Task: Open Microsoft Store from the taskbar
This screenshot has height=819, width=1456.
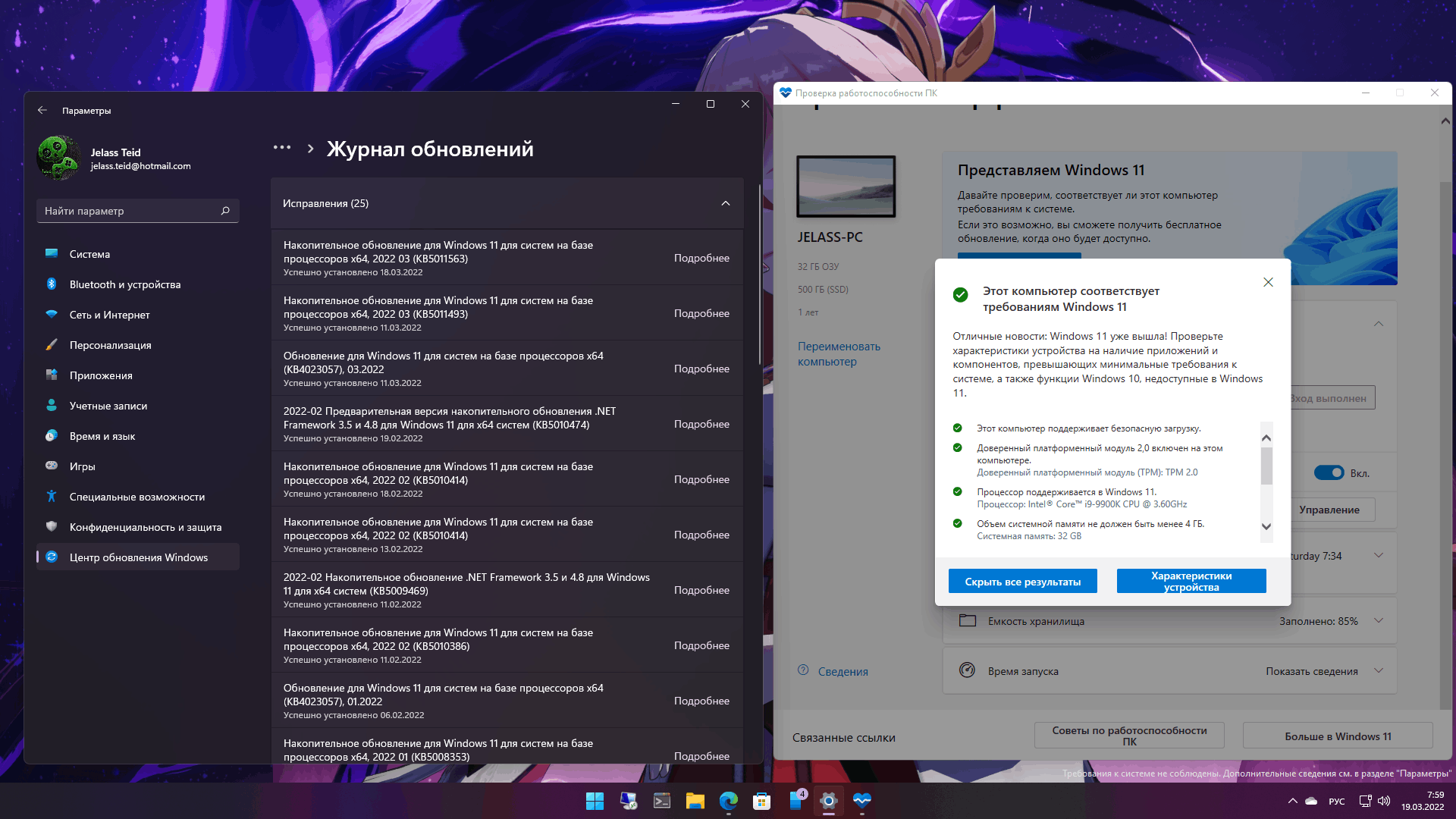Action: point(761,801)
